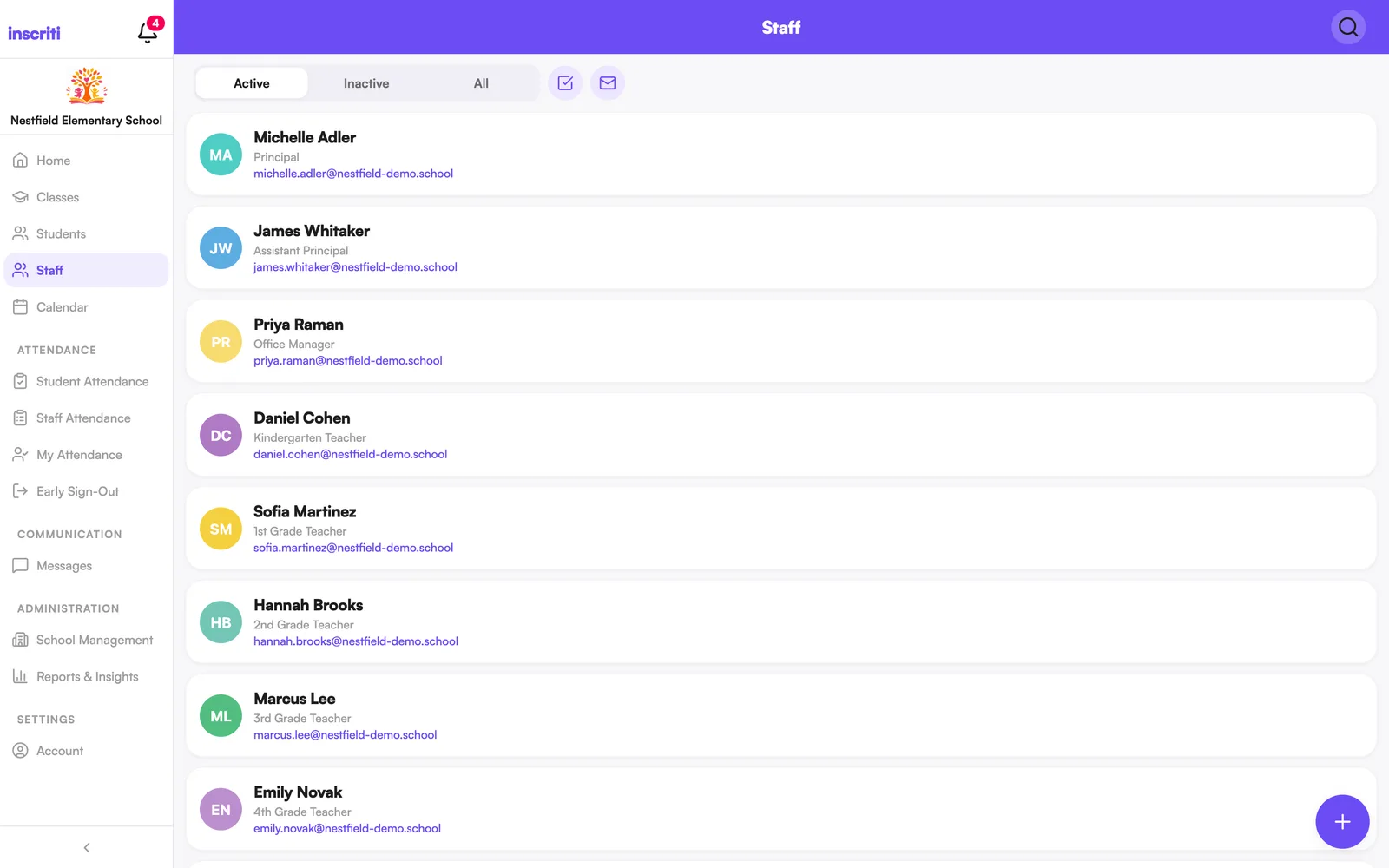Open Early Sign-Out page
Viewport: 1389px width, 868px height.
pos(87,491)
